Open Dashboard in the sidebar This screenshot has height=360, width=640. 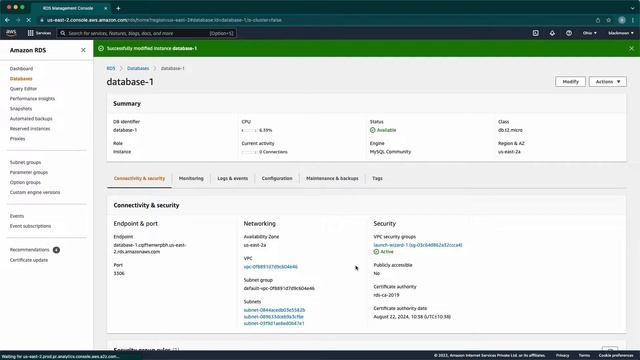(21, 69)
